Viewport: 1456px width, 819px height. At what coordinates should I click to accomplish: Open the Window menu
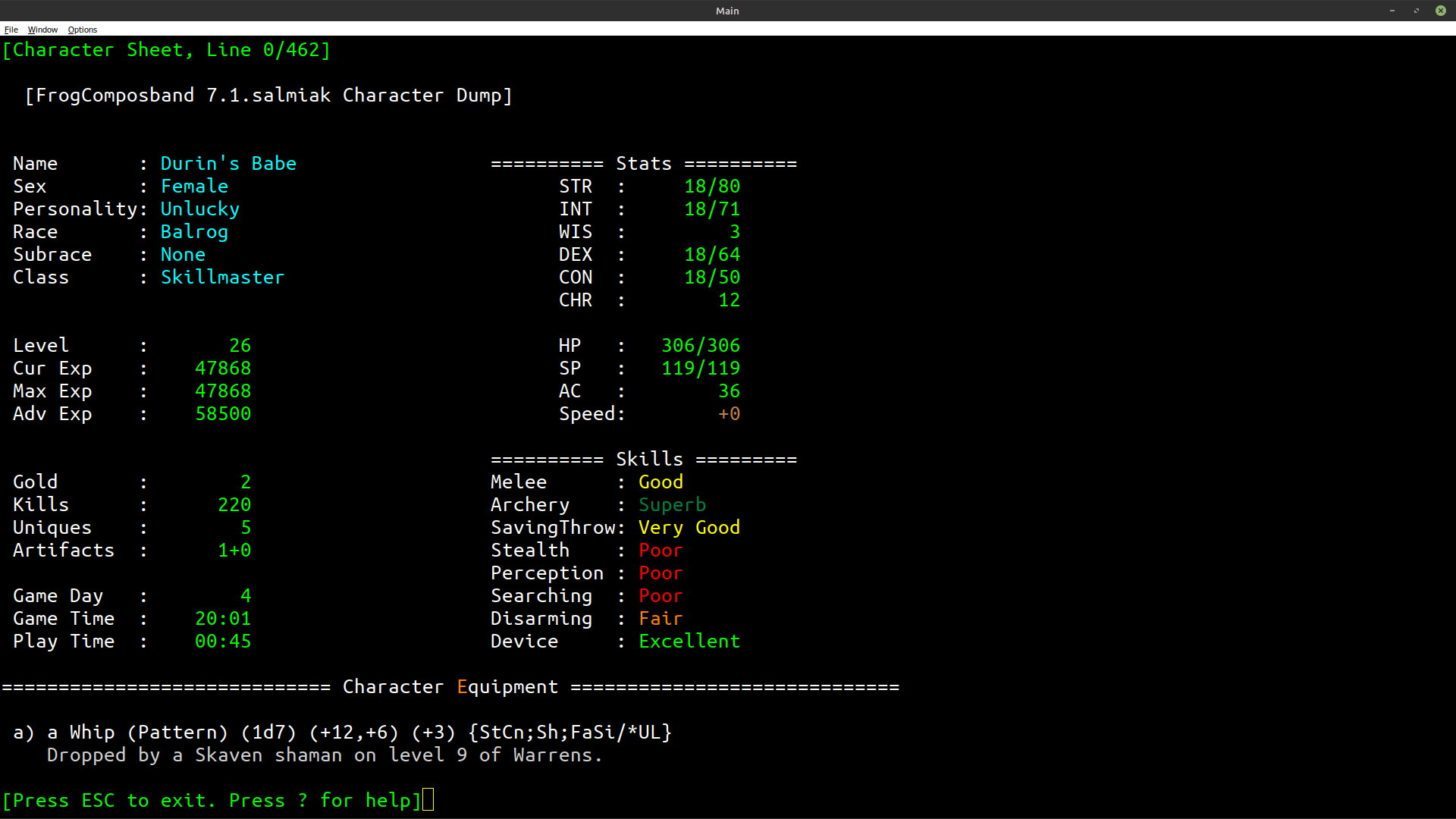tap(42, 30)
